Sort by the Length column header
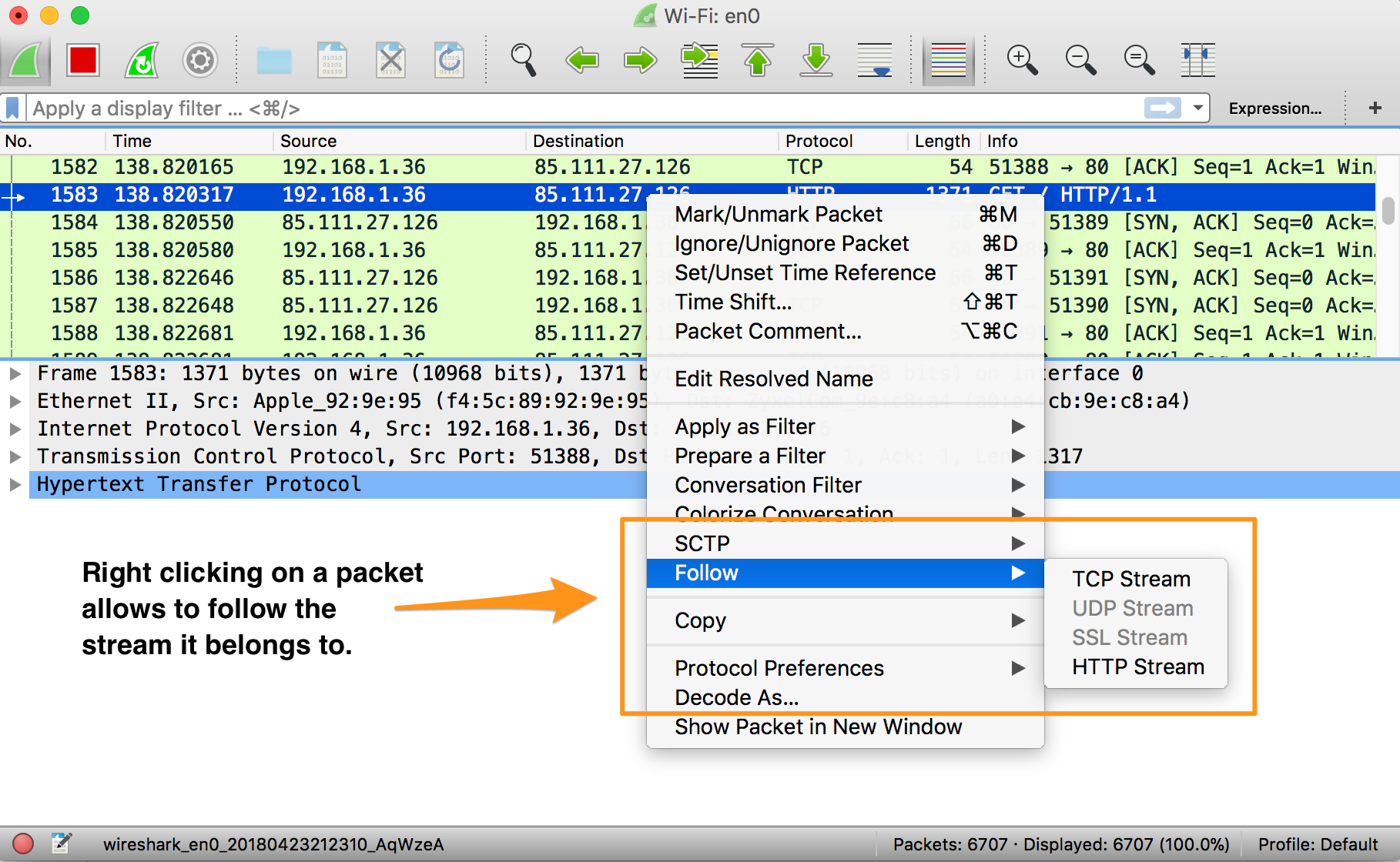 click(x=943, y=141)
